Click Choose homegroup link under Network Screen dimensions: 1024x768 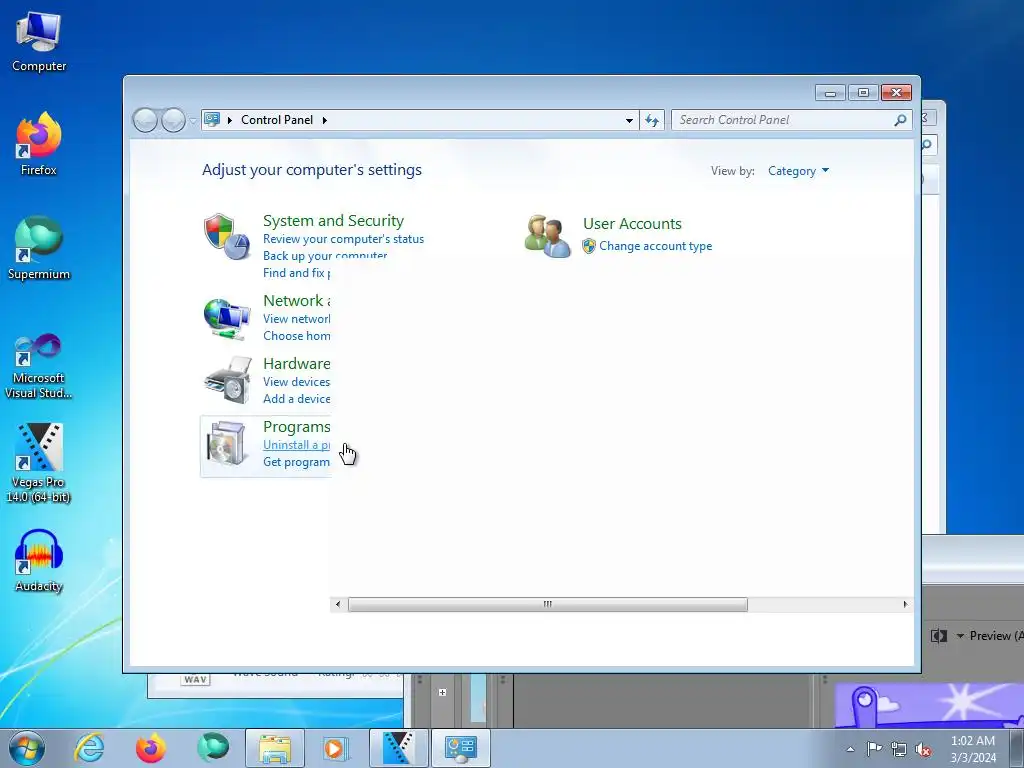[296, 336]
